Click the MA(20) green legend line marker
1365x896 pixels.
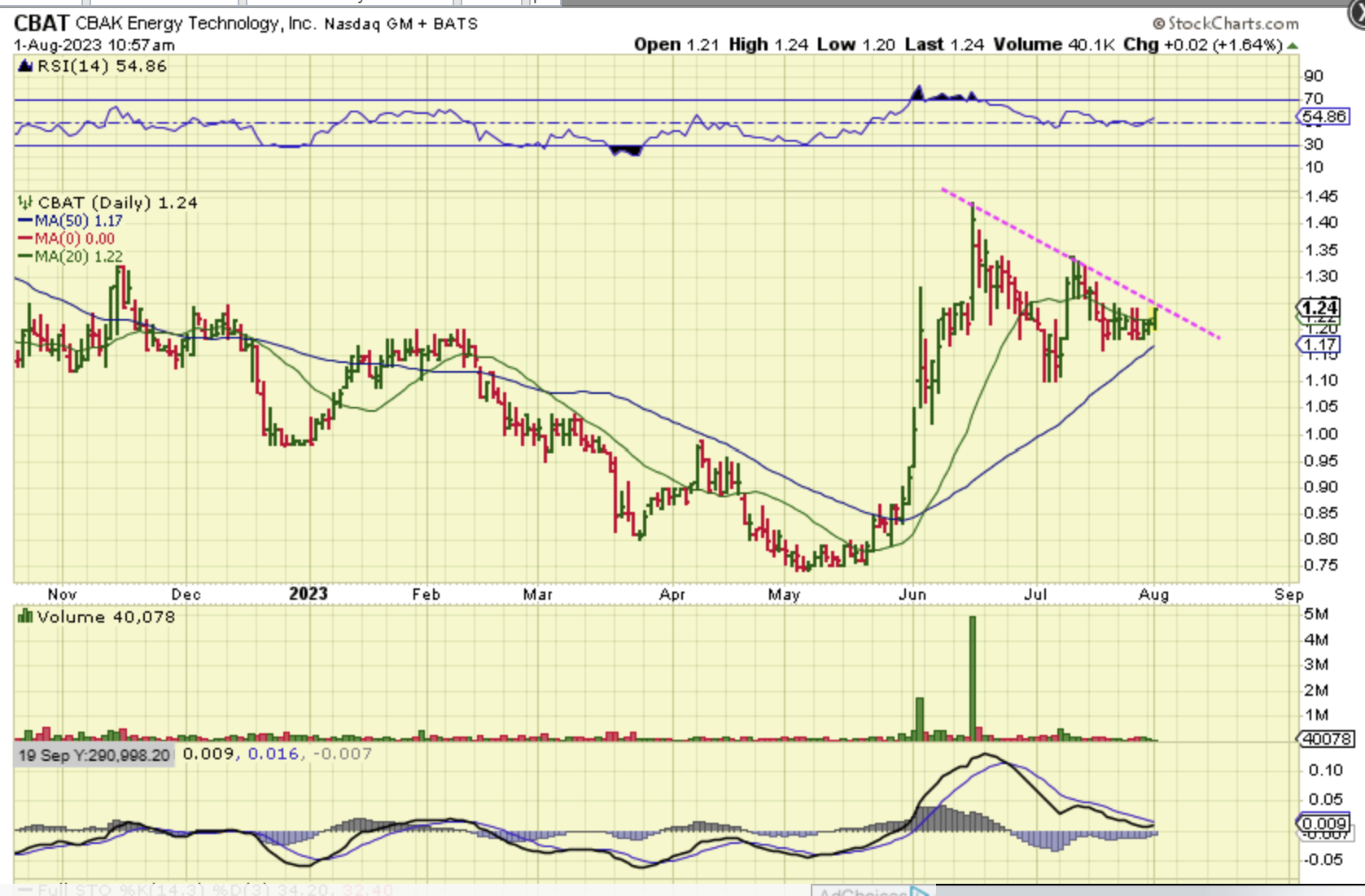[x=25, y=257]
